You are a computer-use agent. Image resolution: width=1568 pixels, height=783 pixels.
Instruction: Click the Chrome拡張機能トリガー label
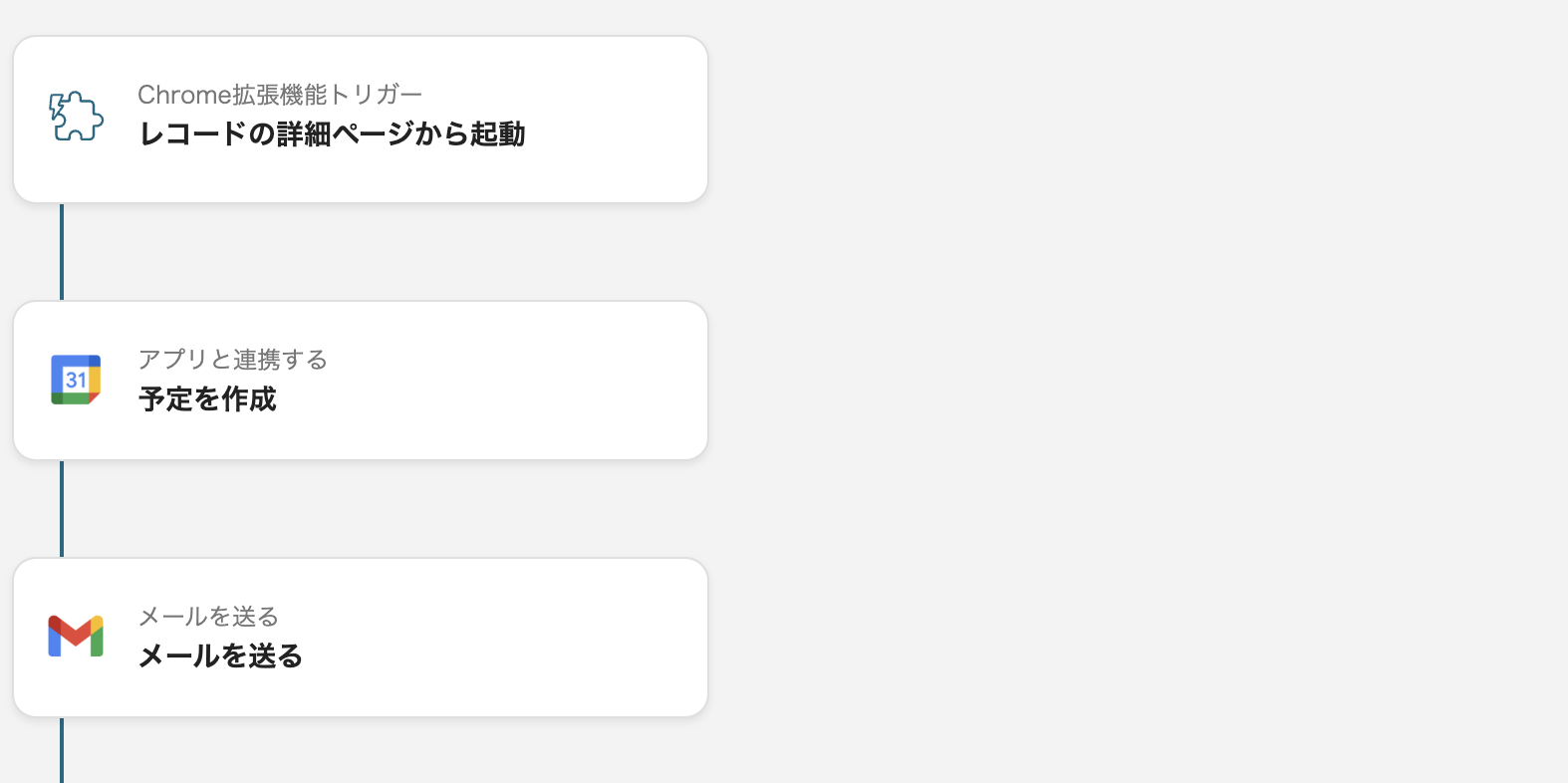click(x=280, y=95)
